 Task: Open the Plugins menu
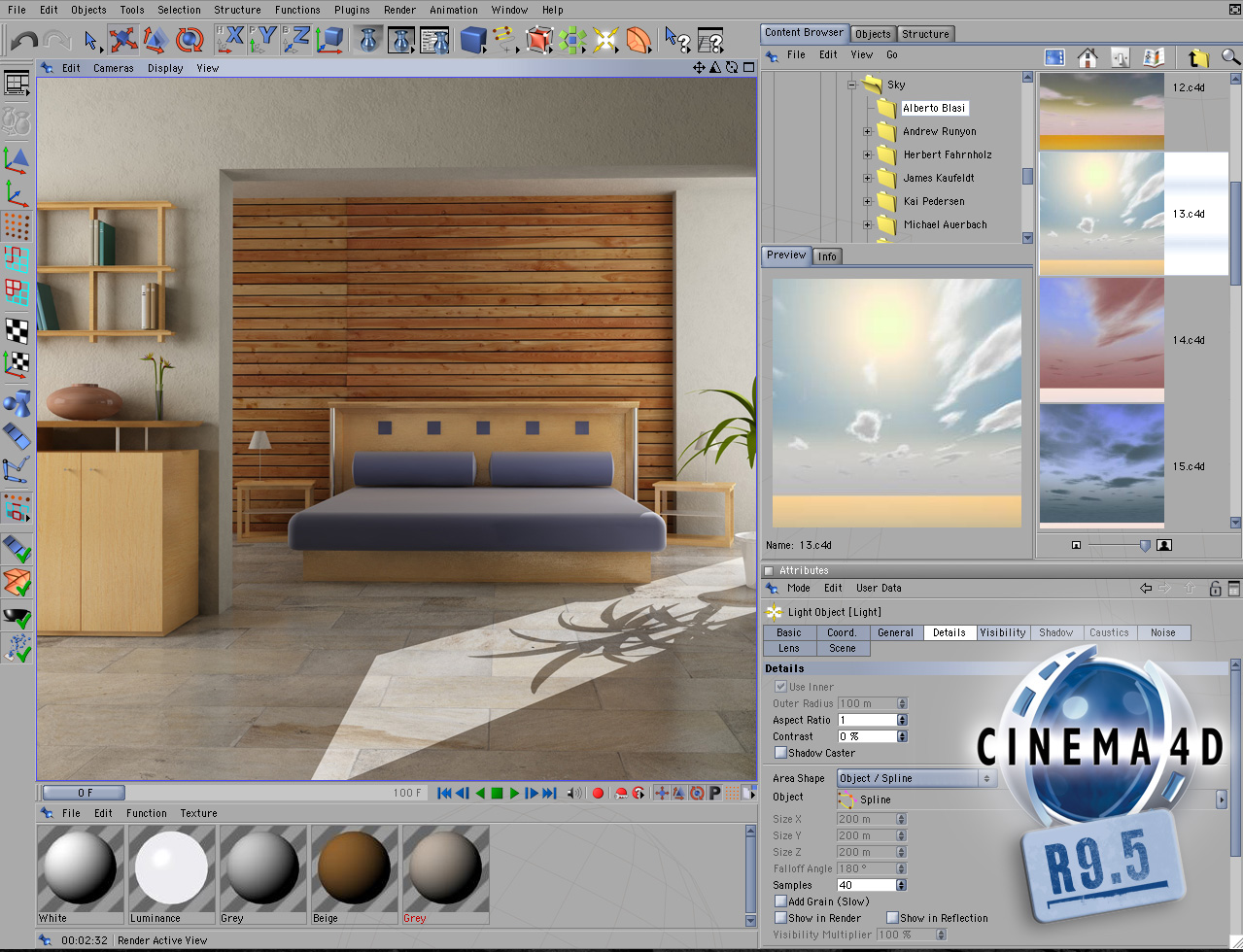(x=351, y=10)
